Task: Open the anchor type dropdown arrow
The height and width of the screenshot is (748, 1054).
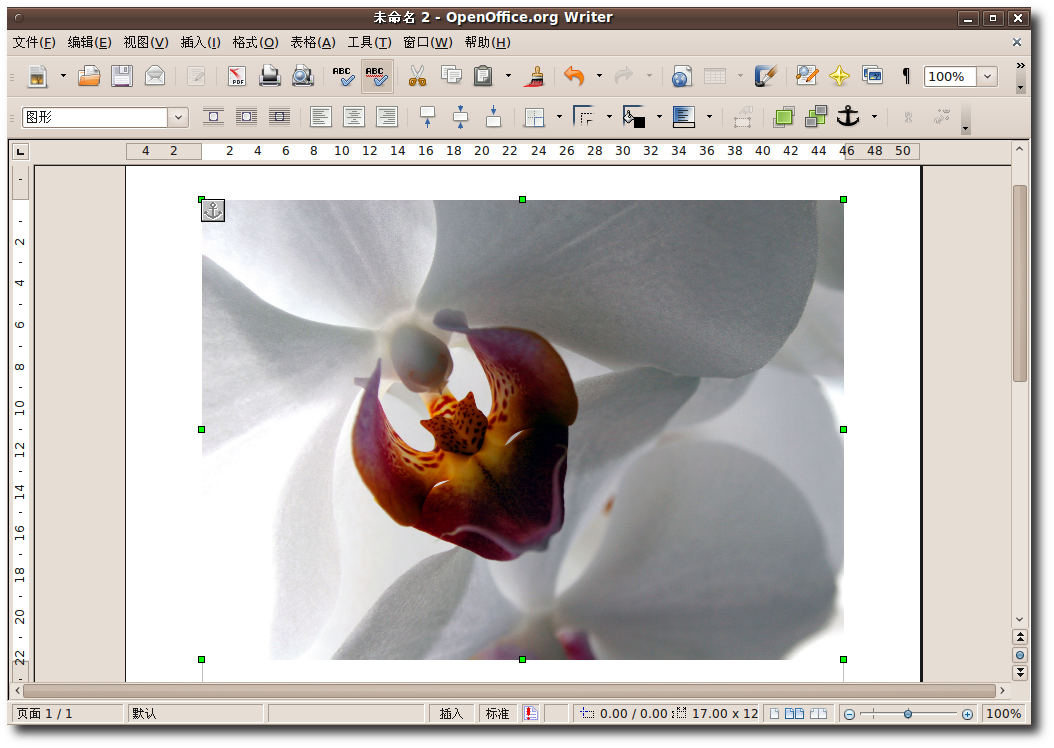Action: coord(874,117)
